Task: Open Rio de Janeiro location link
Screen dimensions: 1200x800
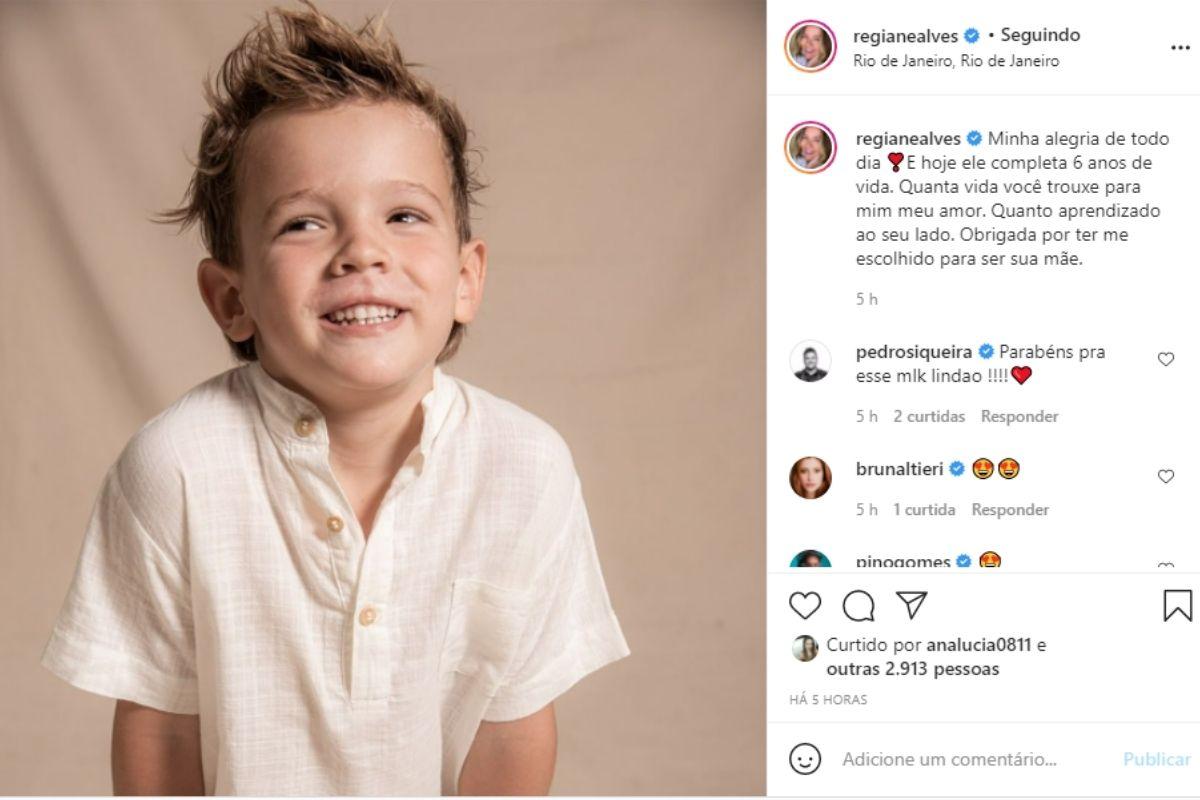Action: (x=956, y=61)
